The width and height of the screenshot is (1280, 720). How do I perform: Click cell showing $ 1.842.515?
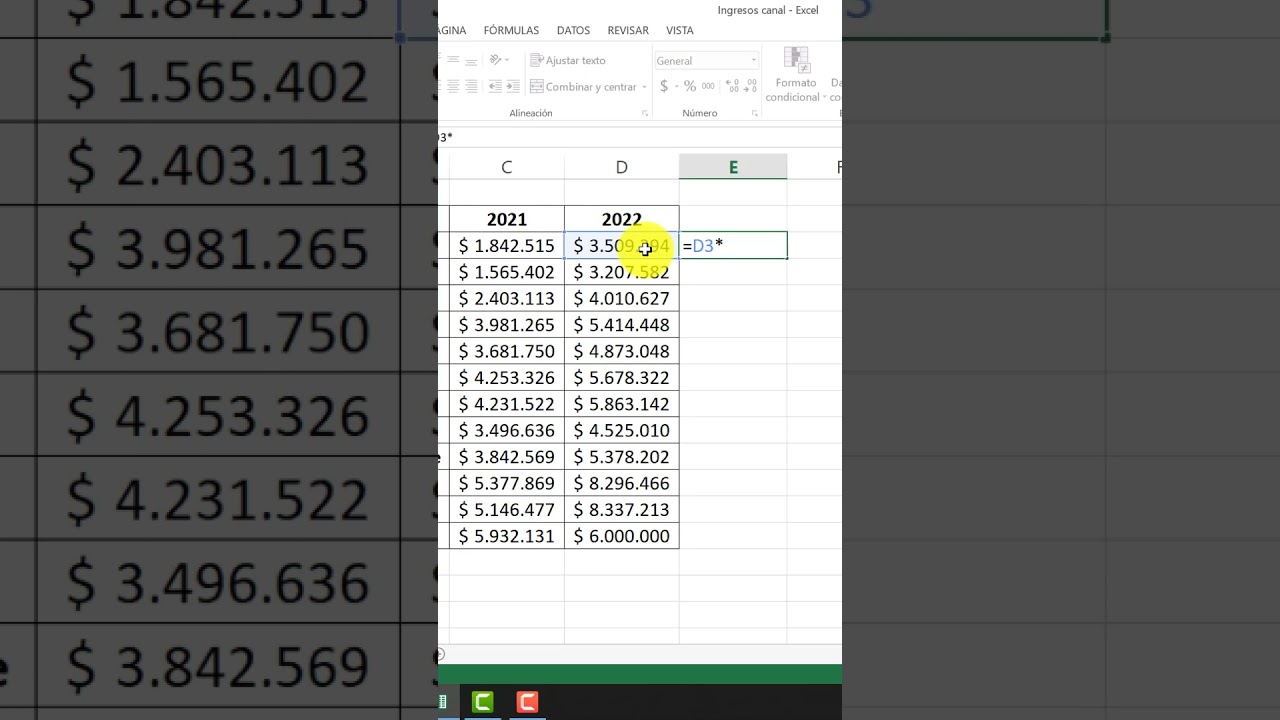click(x=507, y=245)
